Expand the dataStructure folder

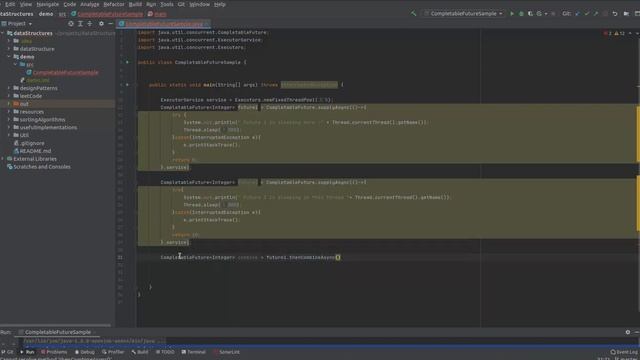tap(9, 49)
